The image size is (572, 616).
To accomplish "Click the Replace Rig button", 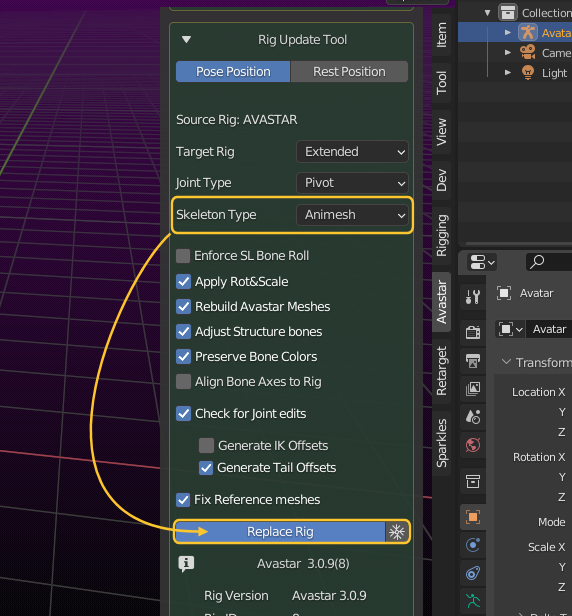I will (280, 532).
